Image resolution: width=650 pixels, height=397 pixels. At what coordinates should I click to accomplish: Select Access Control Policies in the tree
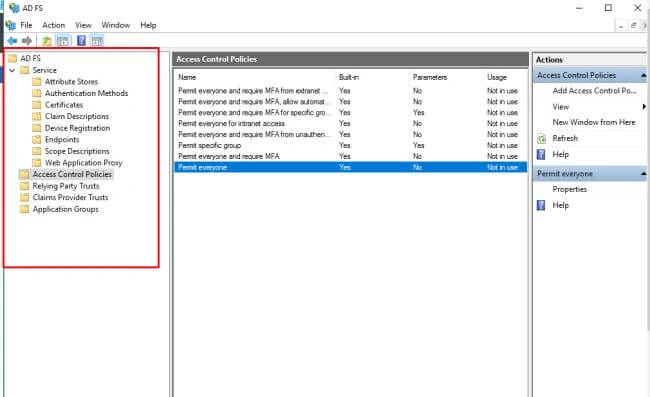72,174
